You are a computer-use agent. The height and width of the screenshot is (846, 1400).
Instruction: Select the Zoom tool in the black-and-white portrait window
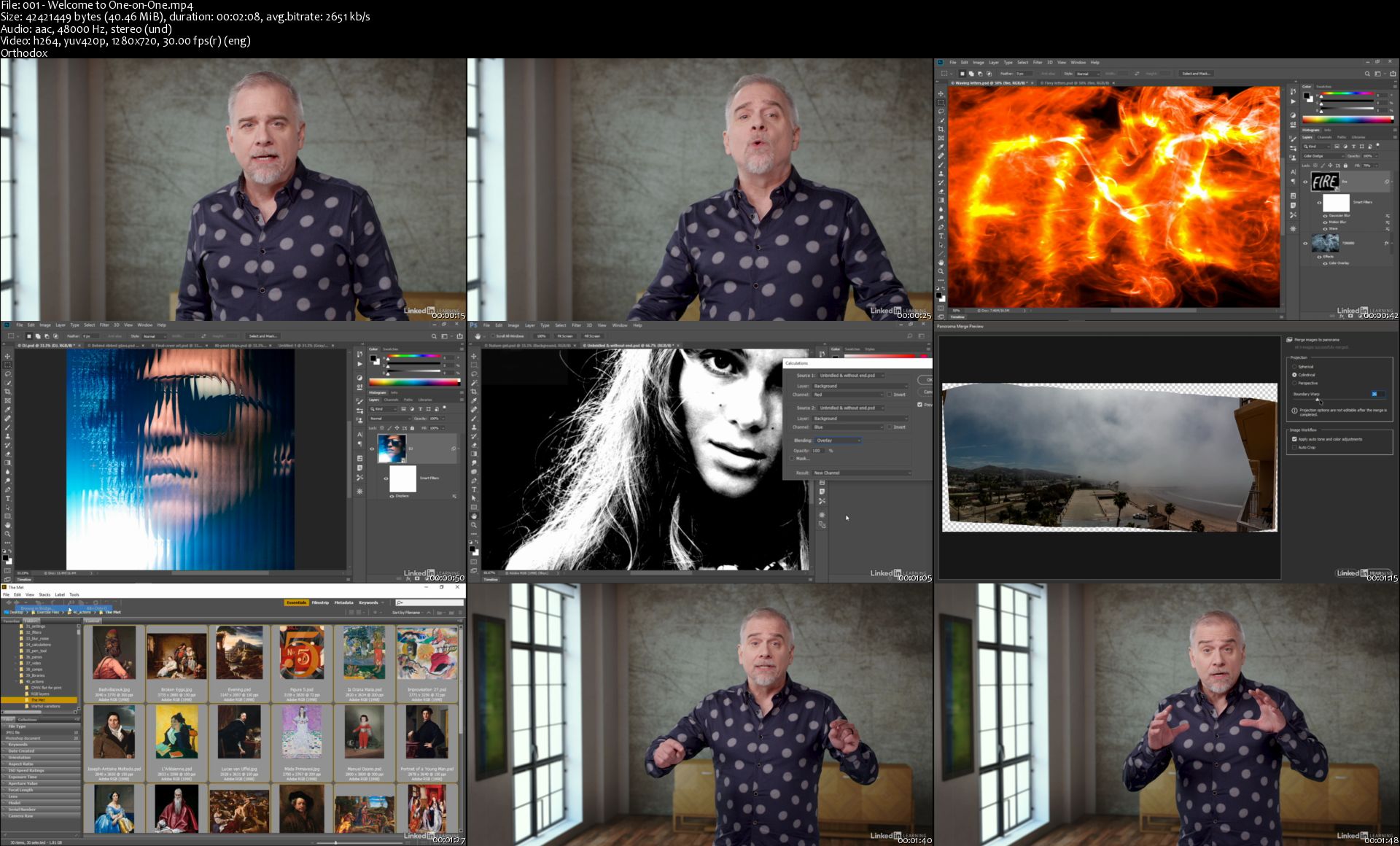(x=474, y=525)
